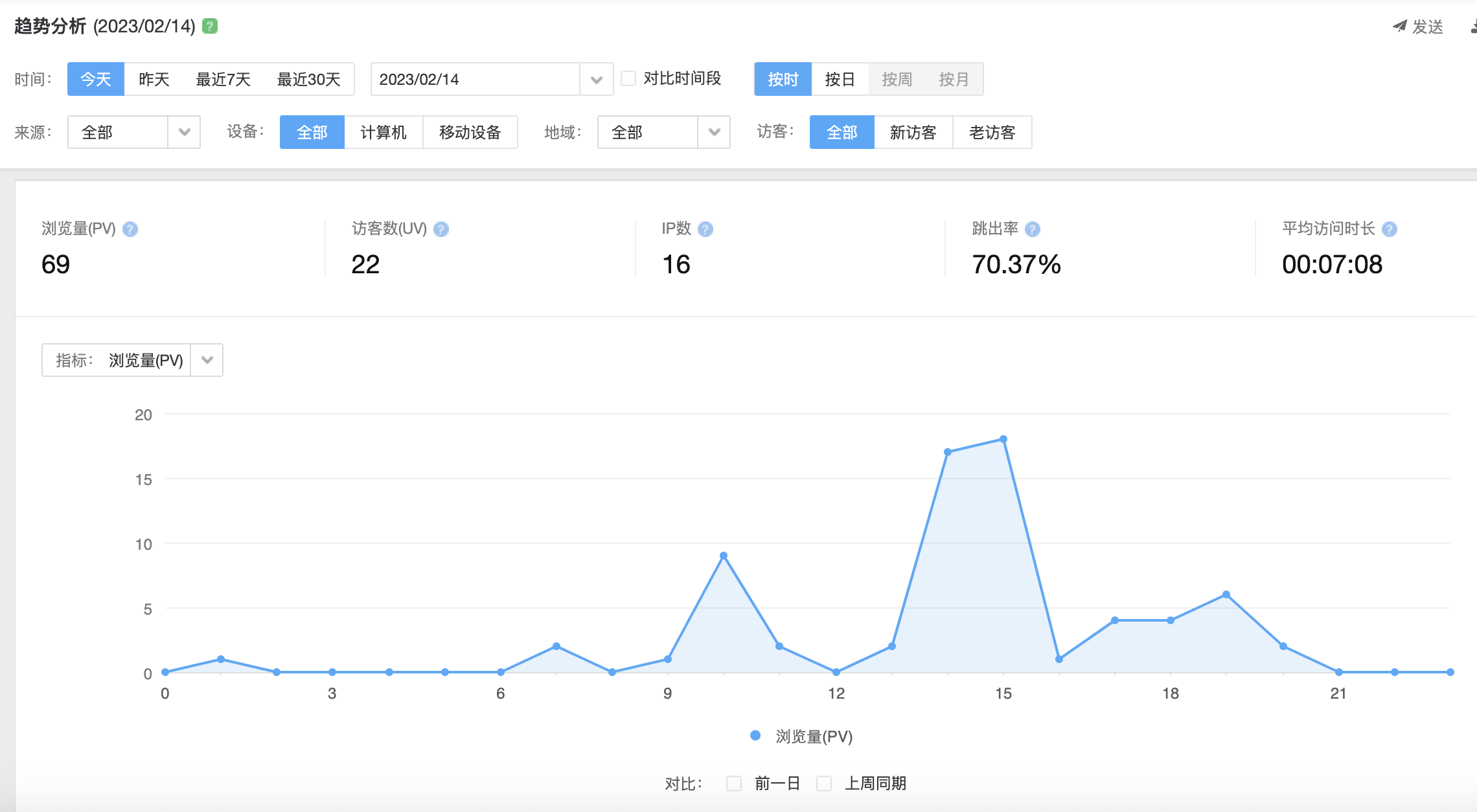
Task: Filter by 移动设备 device
Action: [470, 132]
